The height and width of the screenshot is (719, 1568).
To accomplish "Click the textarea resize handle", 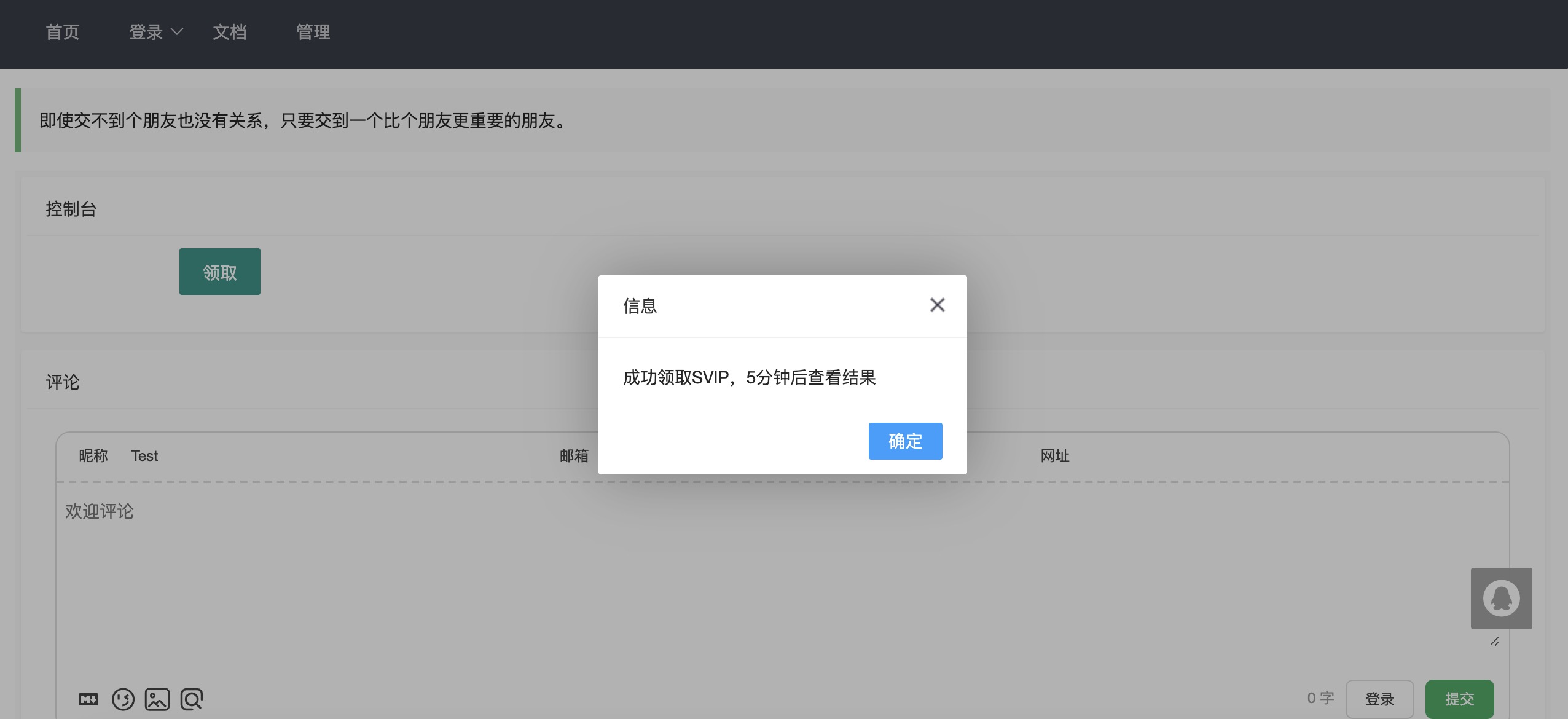I will pyautogui.click(x=1494, y=641).
